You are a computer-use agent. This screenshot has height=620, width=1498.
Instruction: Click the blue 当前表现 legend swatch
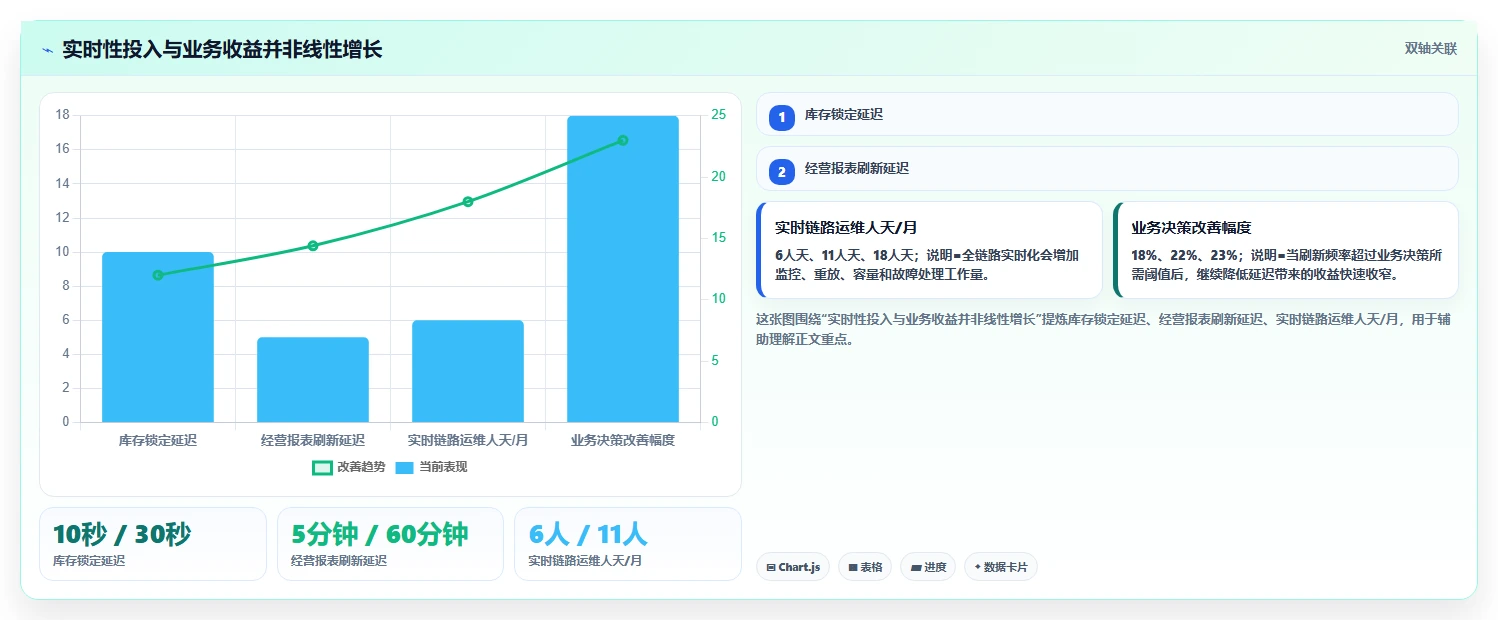[405, 467]
